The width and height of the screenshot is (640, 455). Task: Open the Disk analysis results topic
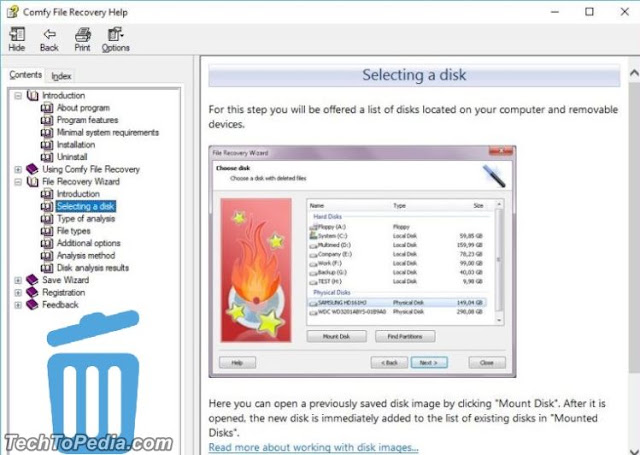[x=93, y=268]
